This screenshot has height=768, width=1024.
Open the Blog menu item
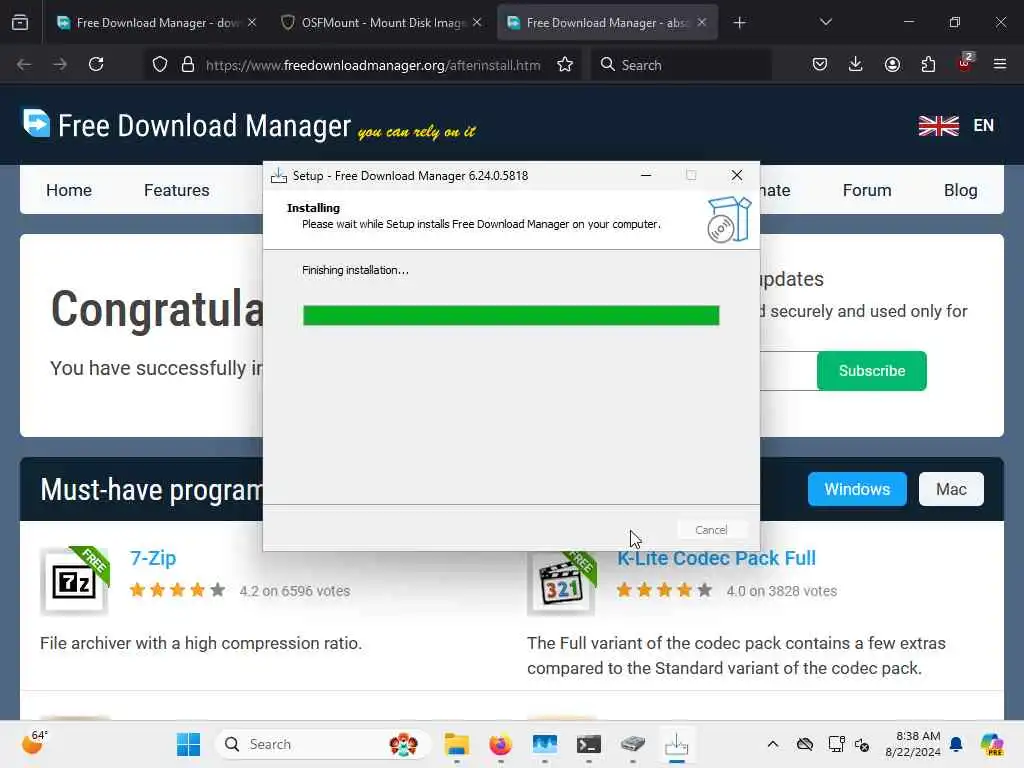click(x=960, y=190)
